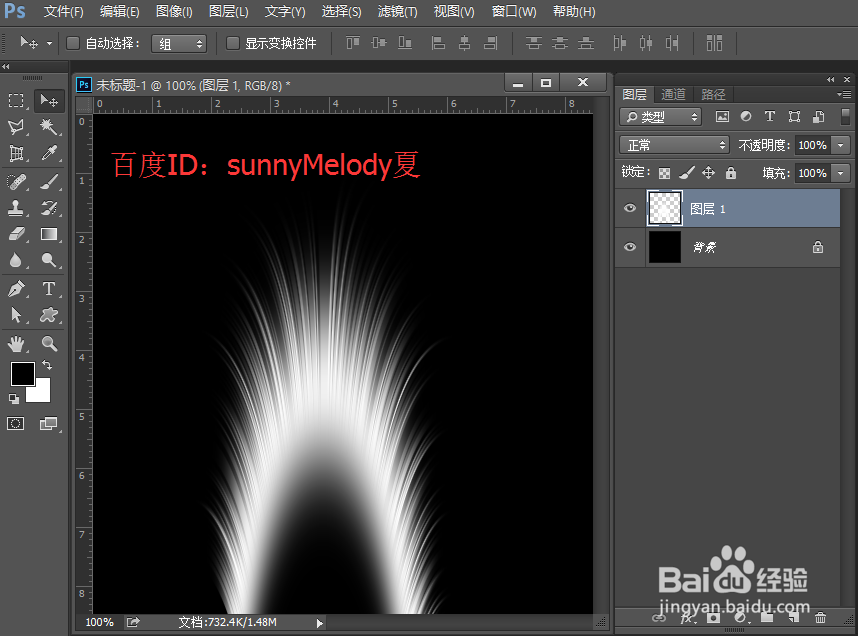Select the Blur tool
858x636 pixels.
(x=16, y=261)
